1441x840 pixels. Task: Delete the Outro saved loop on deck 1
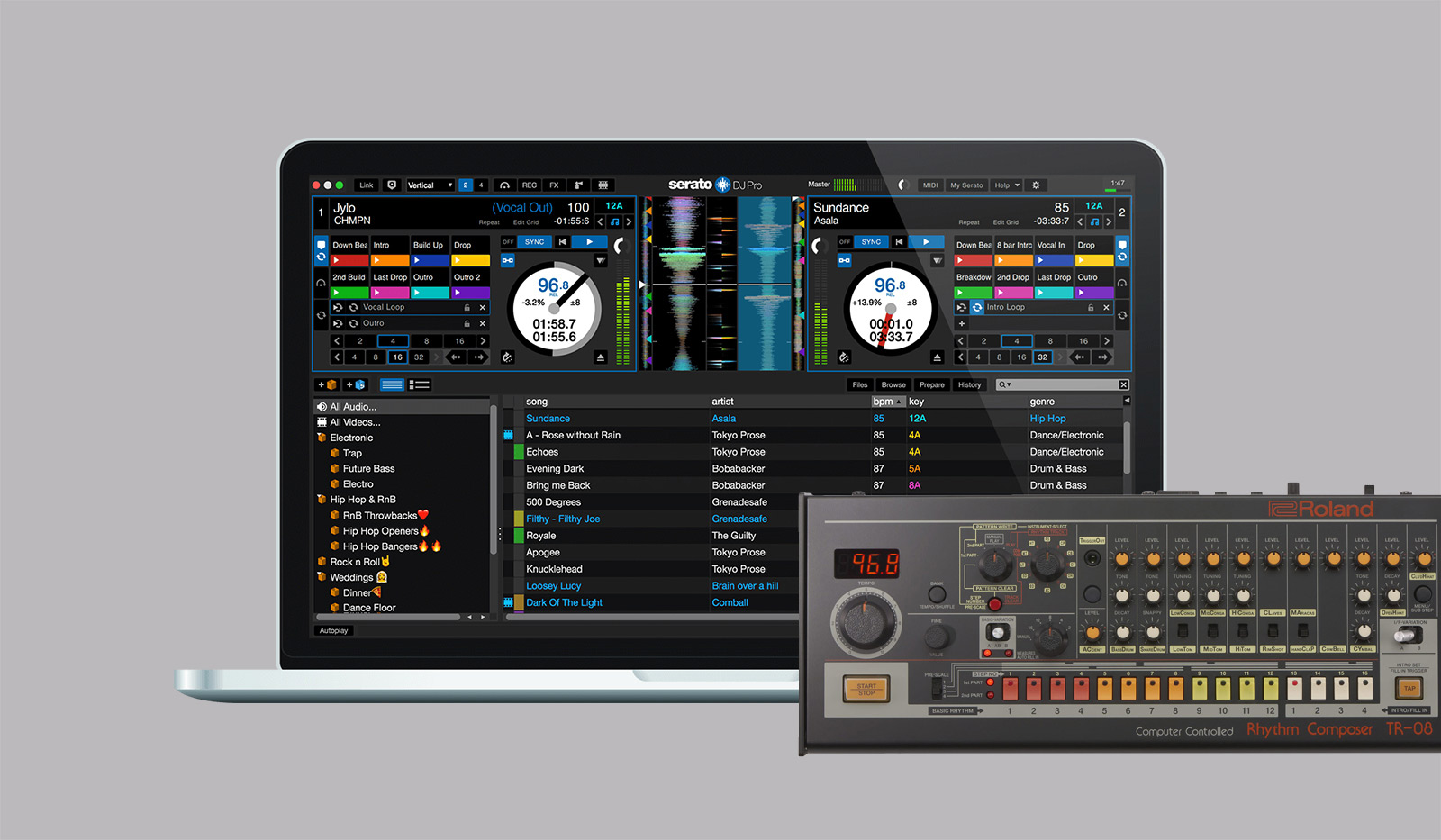coord(483,323)
